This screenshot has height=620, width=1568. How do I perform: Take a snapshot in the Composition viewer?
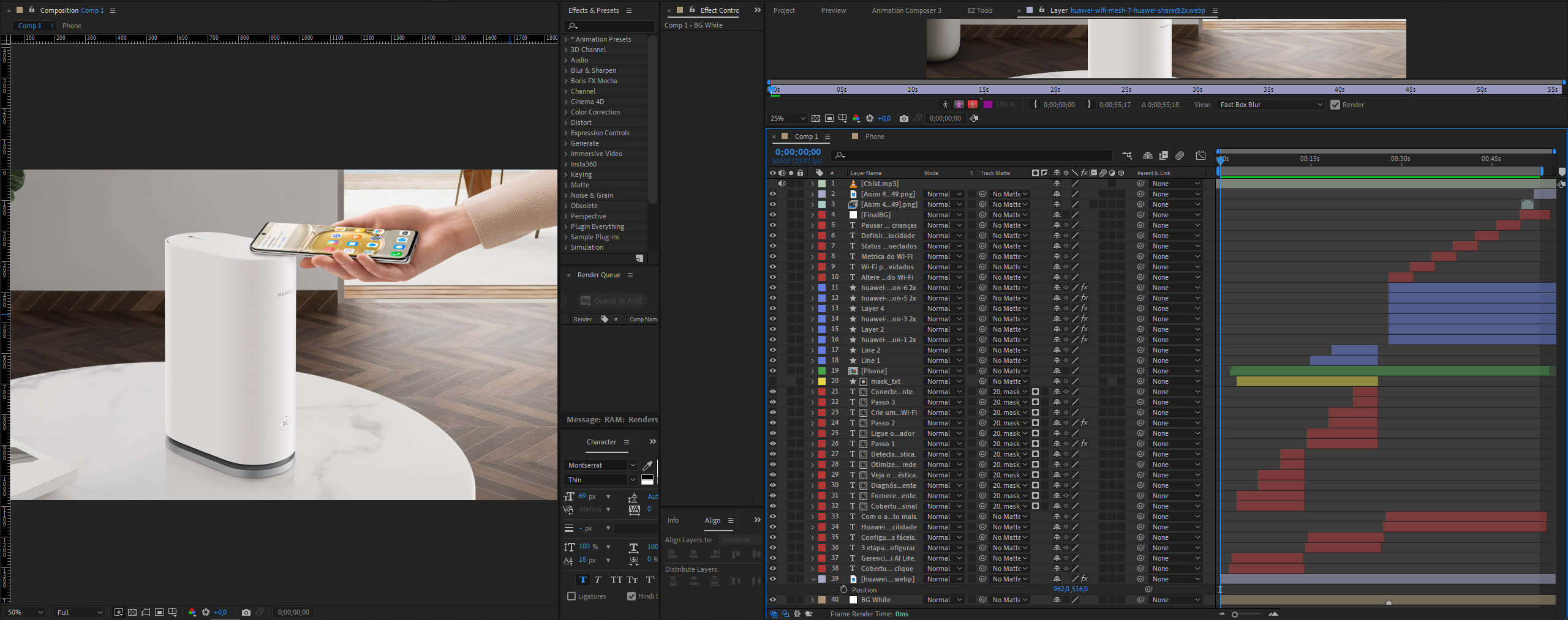(x=246, y=612)
